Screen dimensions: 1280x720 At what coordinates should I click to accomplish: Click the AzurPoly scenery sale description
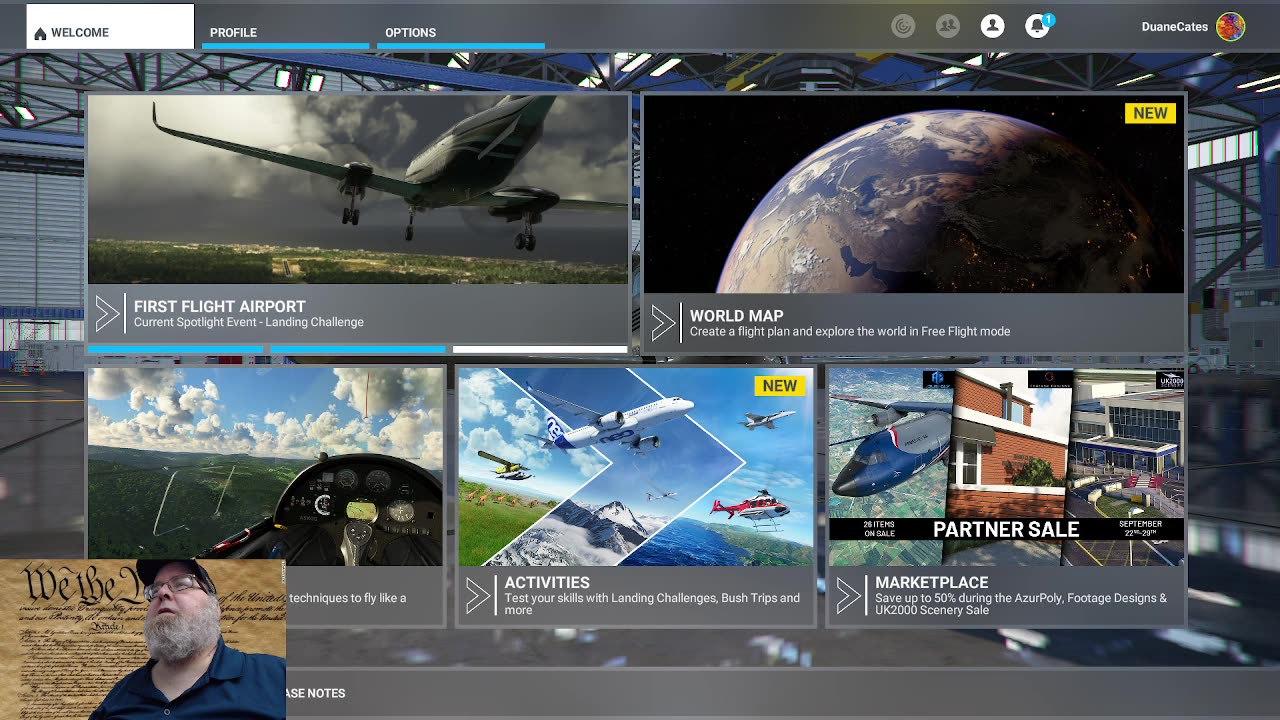point(1021,604)
